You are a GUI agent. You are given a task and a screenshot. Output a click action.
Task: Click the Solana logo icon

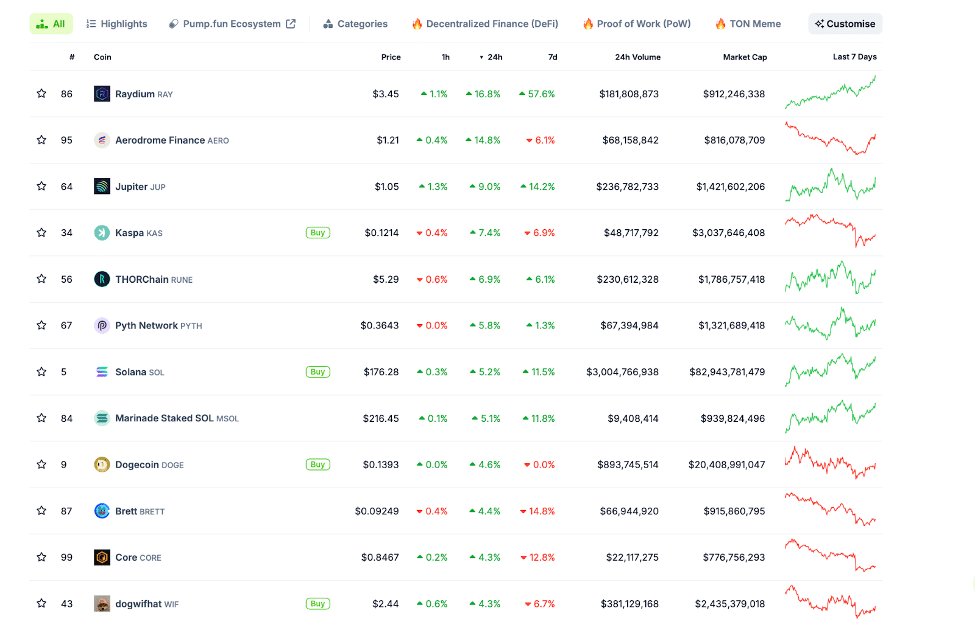pos(102,372)
